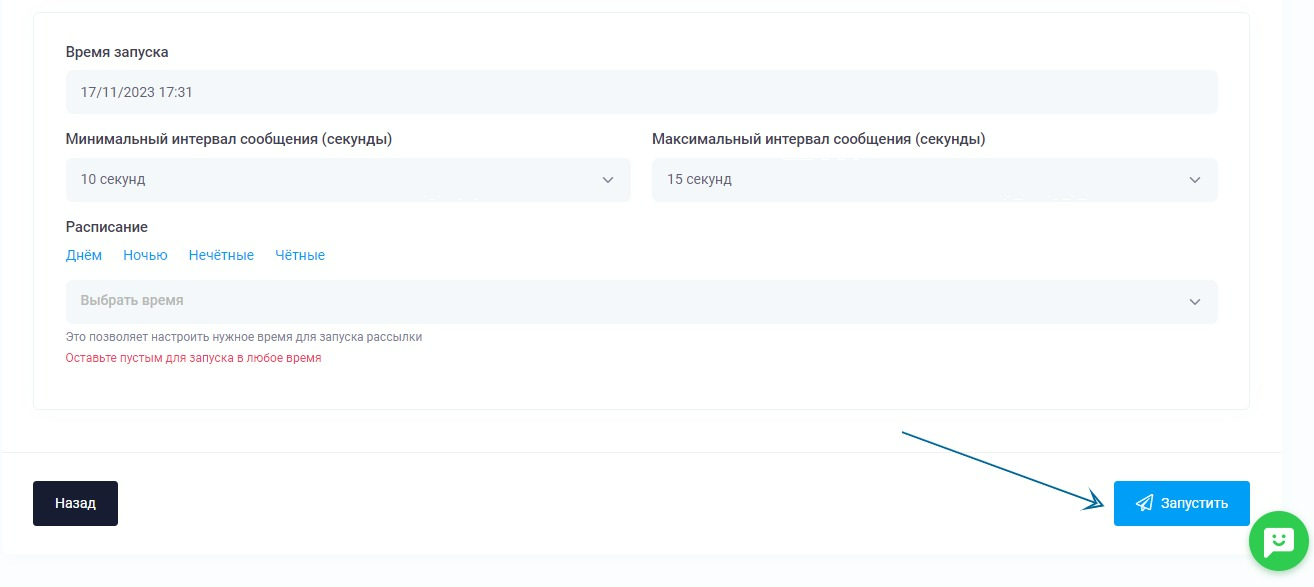1314x587 pixels.
Task: Select the Ночью schedule preset link
Action: [x=145, y=255]
